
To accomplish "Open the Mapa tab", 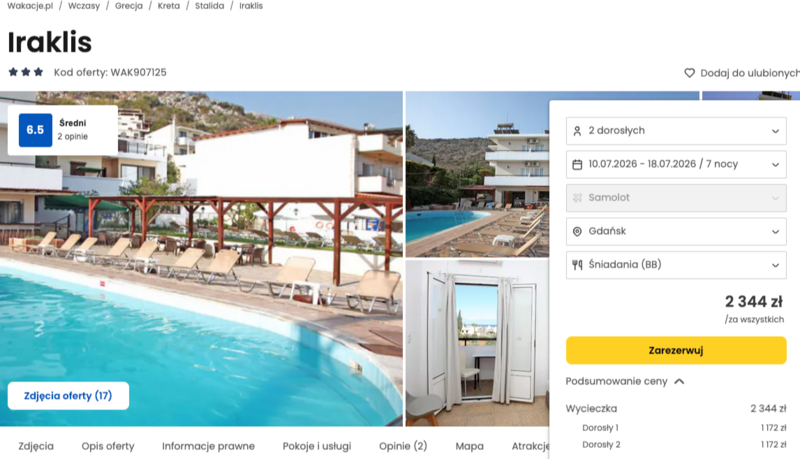I will click(469, 446).
